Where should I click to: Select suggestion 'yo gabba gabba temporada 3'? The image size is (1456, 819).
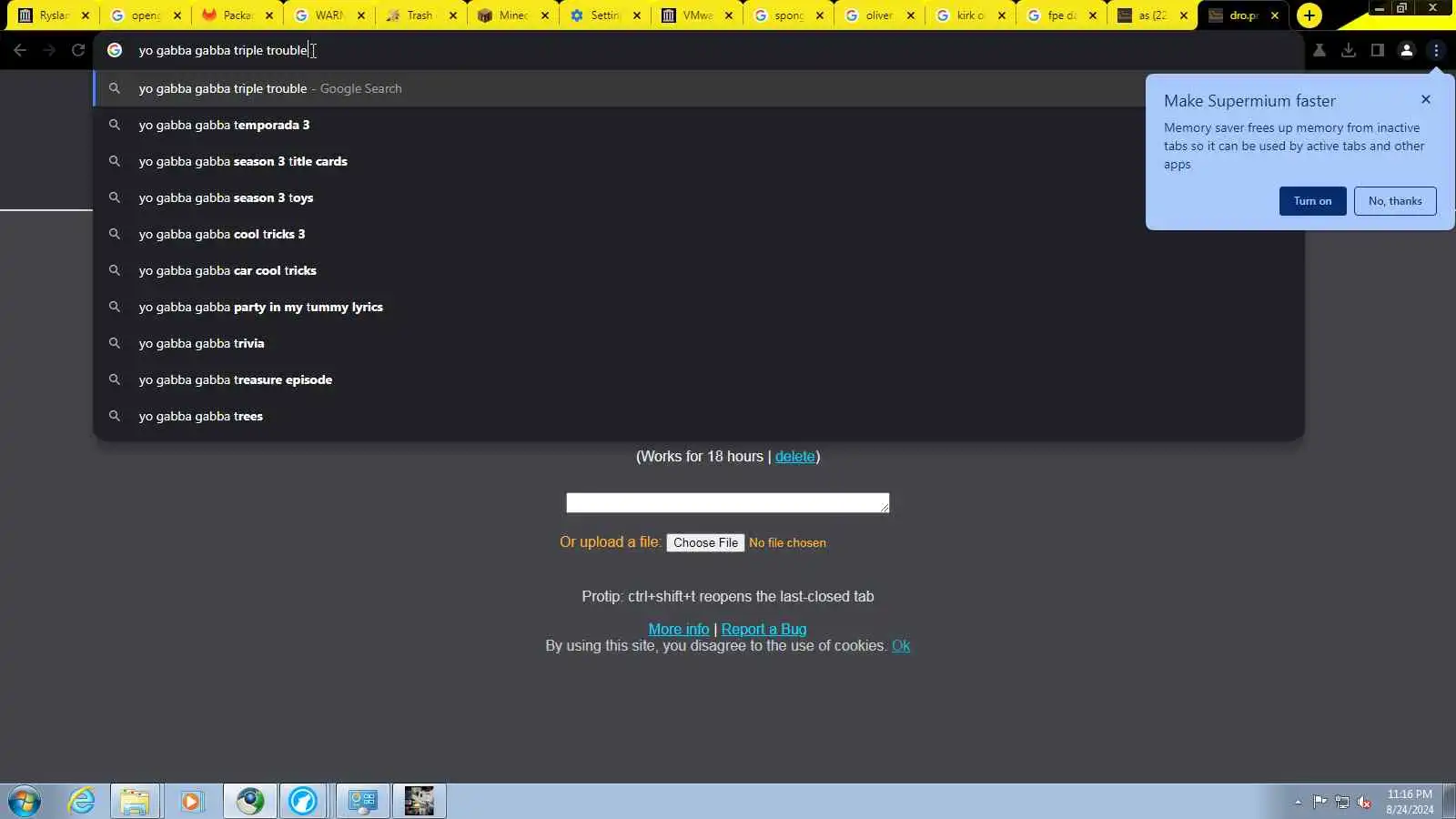click(699, 125)
